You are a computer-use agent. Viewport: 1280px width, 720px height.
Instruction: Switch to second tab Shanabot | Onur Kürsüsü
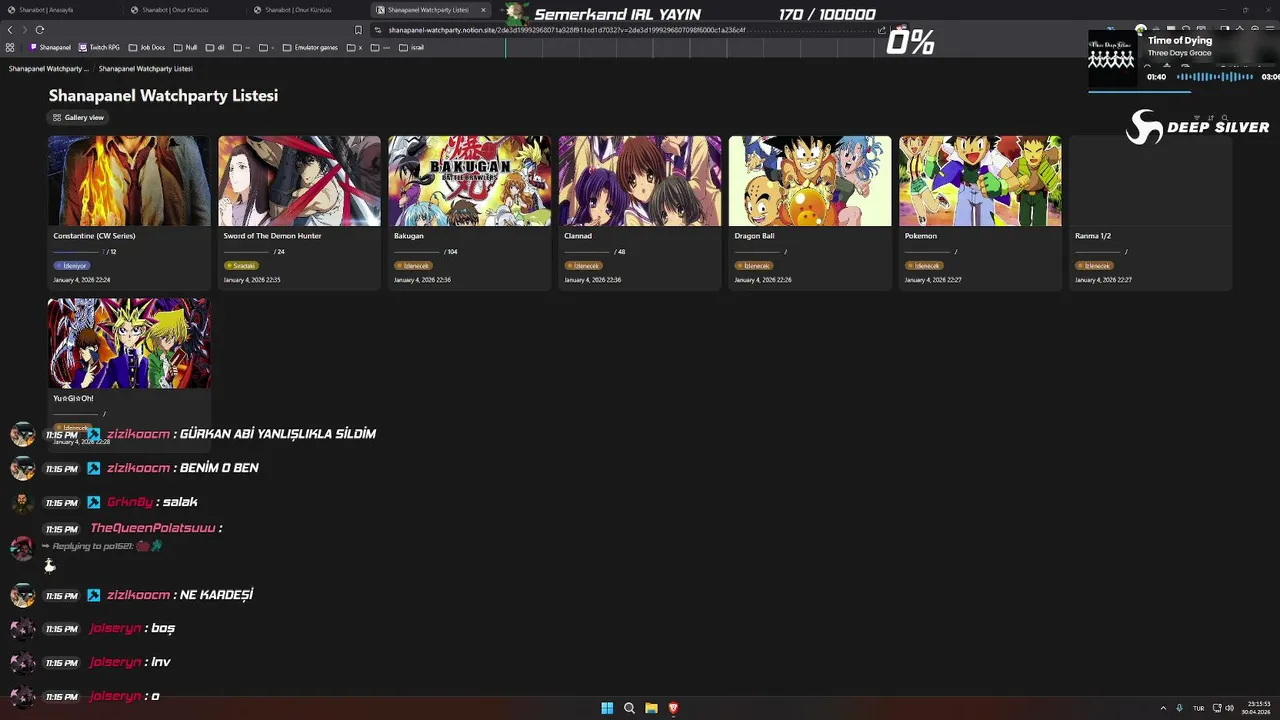183,10
